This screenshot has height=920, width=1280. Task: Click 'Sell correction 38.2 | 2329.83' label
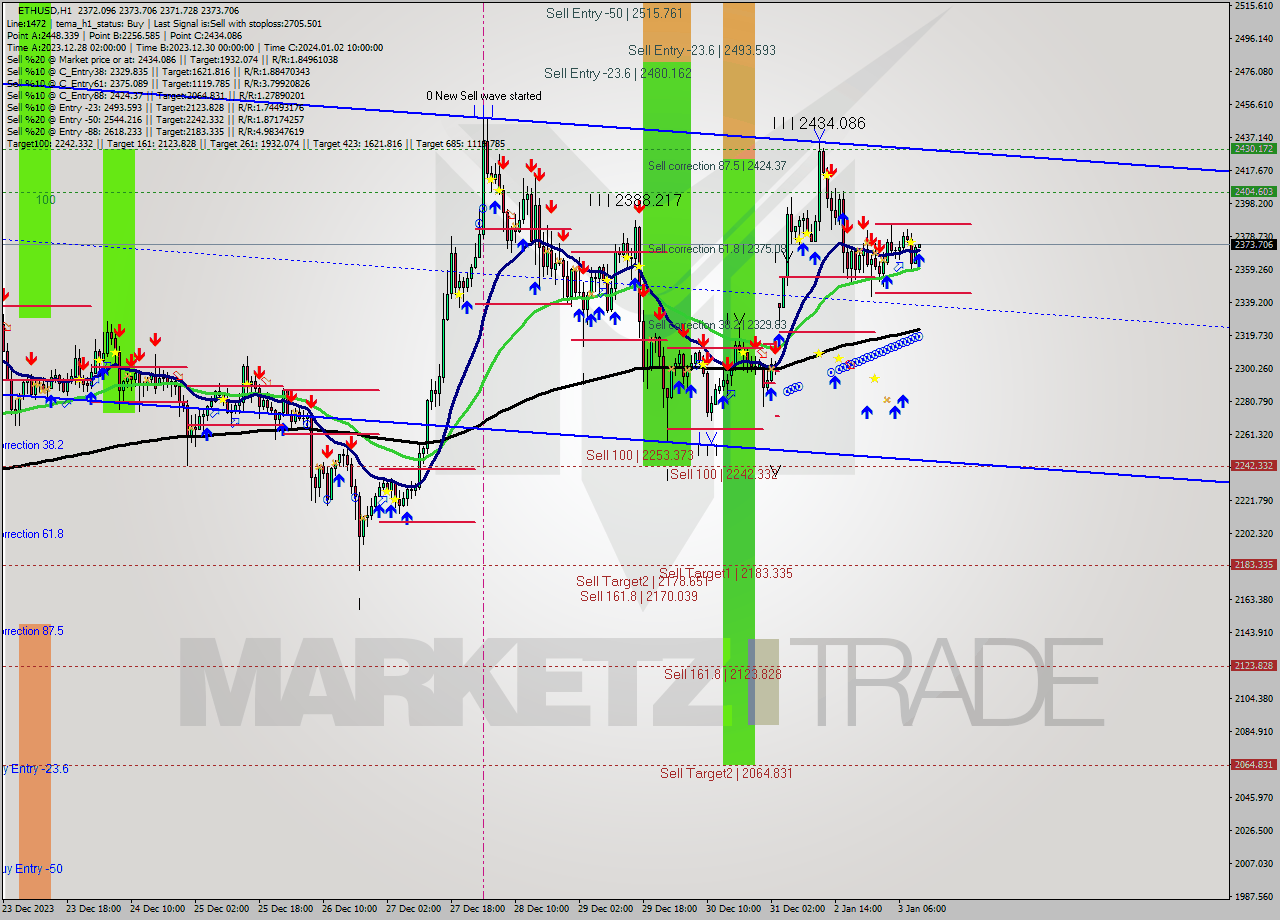point(717,325)
